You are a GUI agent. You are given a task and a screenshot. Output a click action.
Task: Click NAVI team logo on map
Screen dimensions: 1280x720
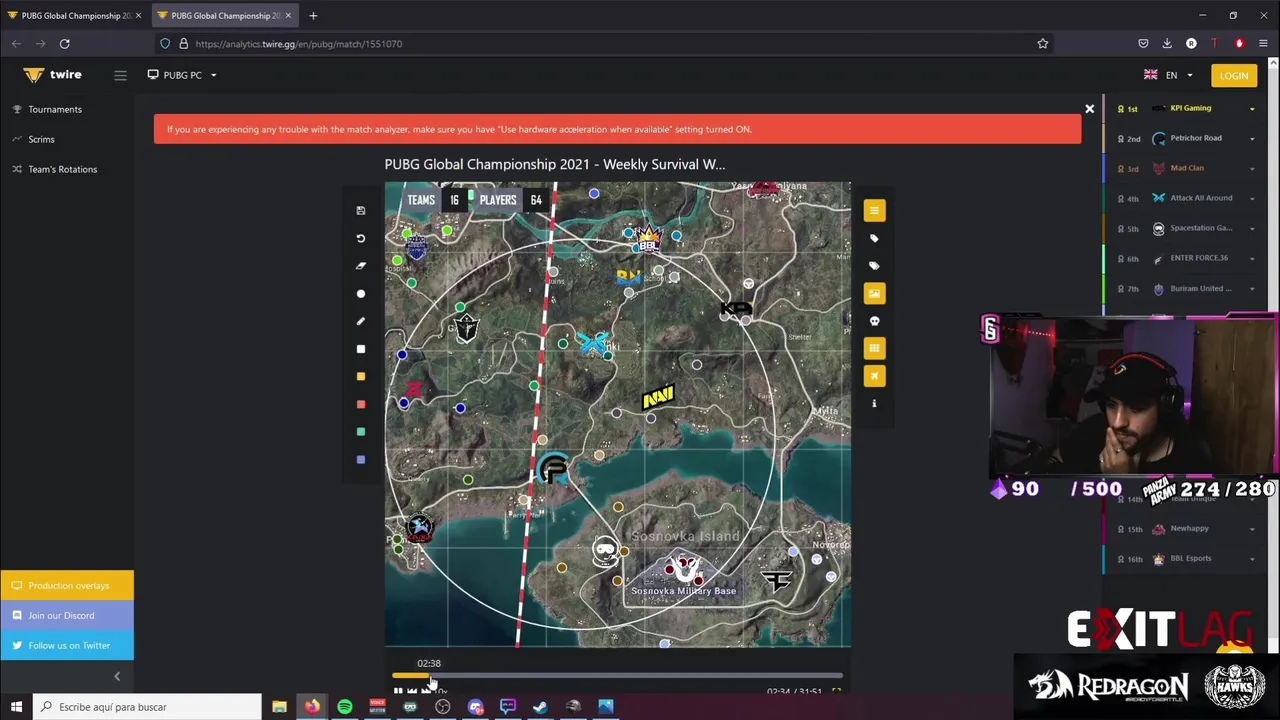tap(658, 398)
